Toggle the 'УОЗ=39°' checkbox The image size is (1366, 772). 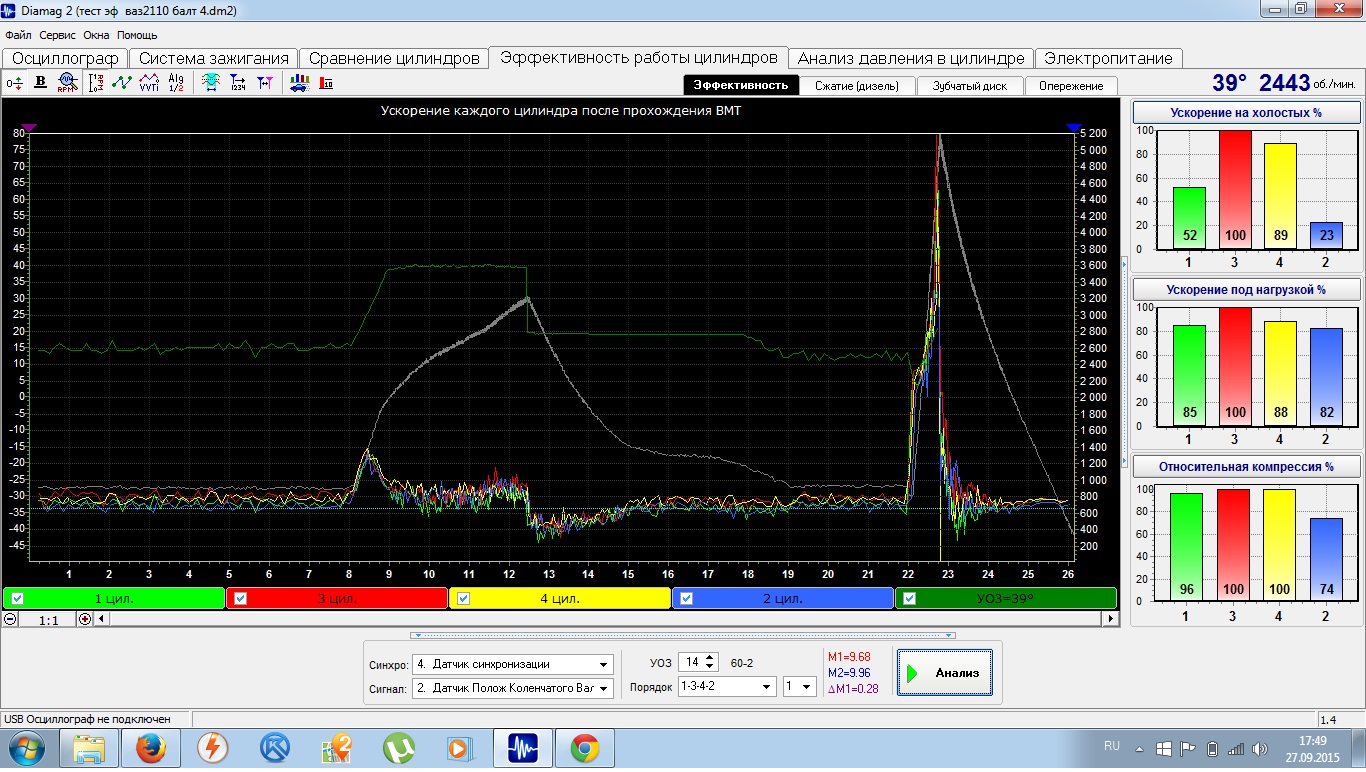[x=909, y=599]
